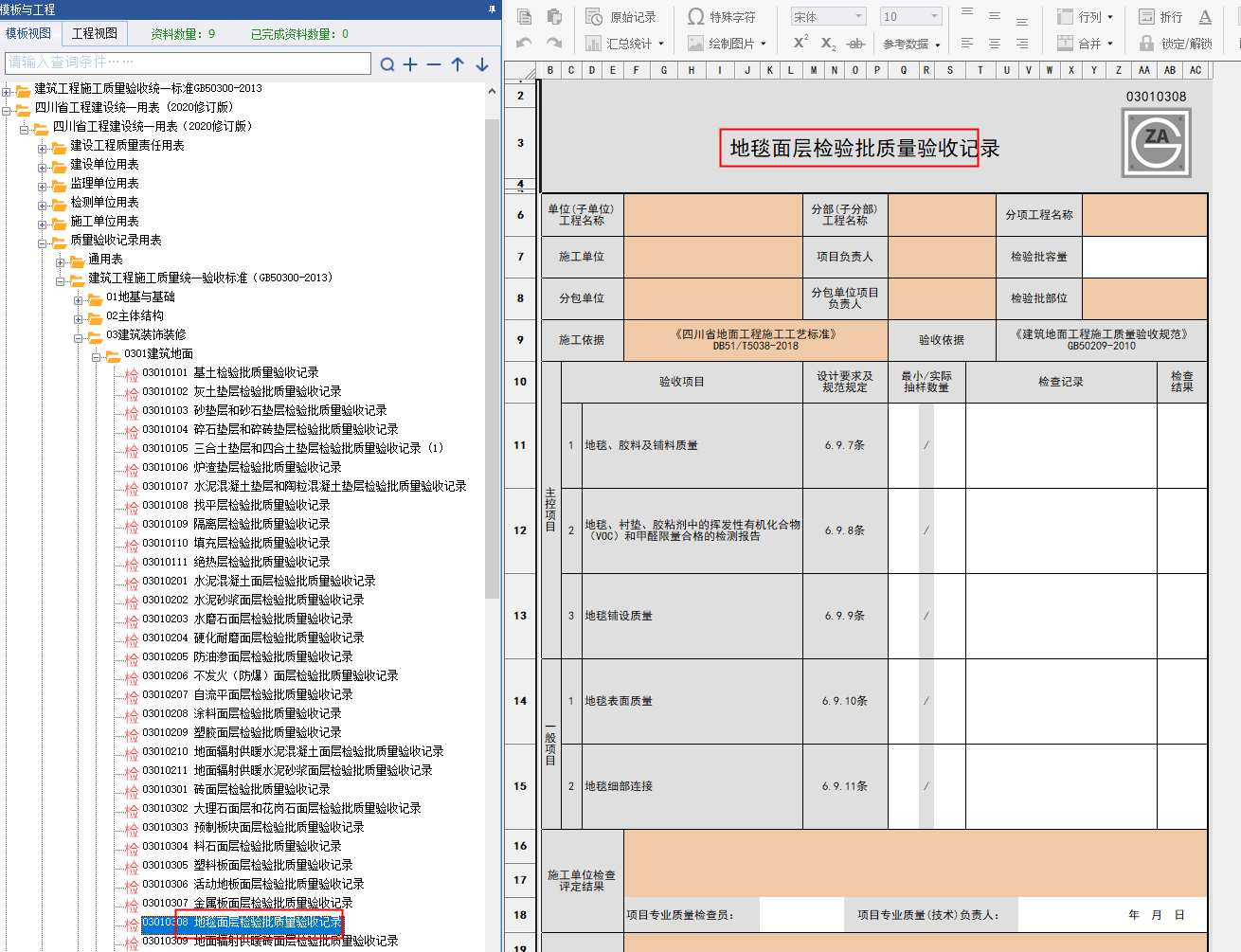Open 原始记录 original records

621,17
